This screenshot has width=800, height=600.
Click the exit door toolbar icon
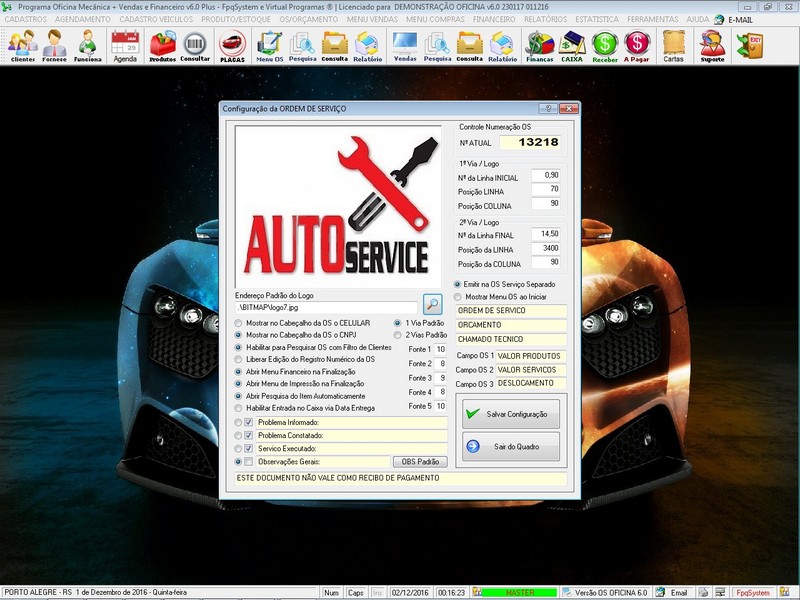coord(749,45)
